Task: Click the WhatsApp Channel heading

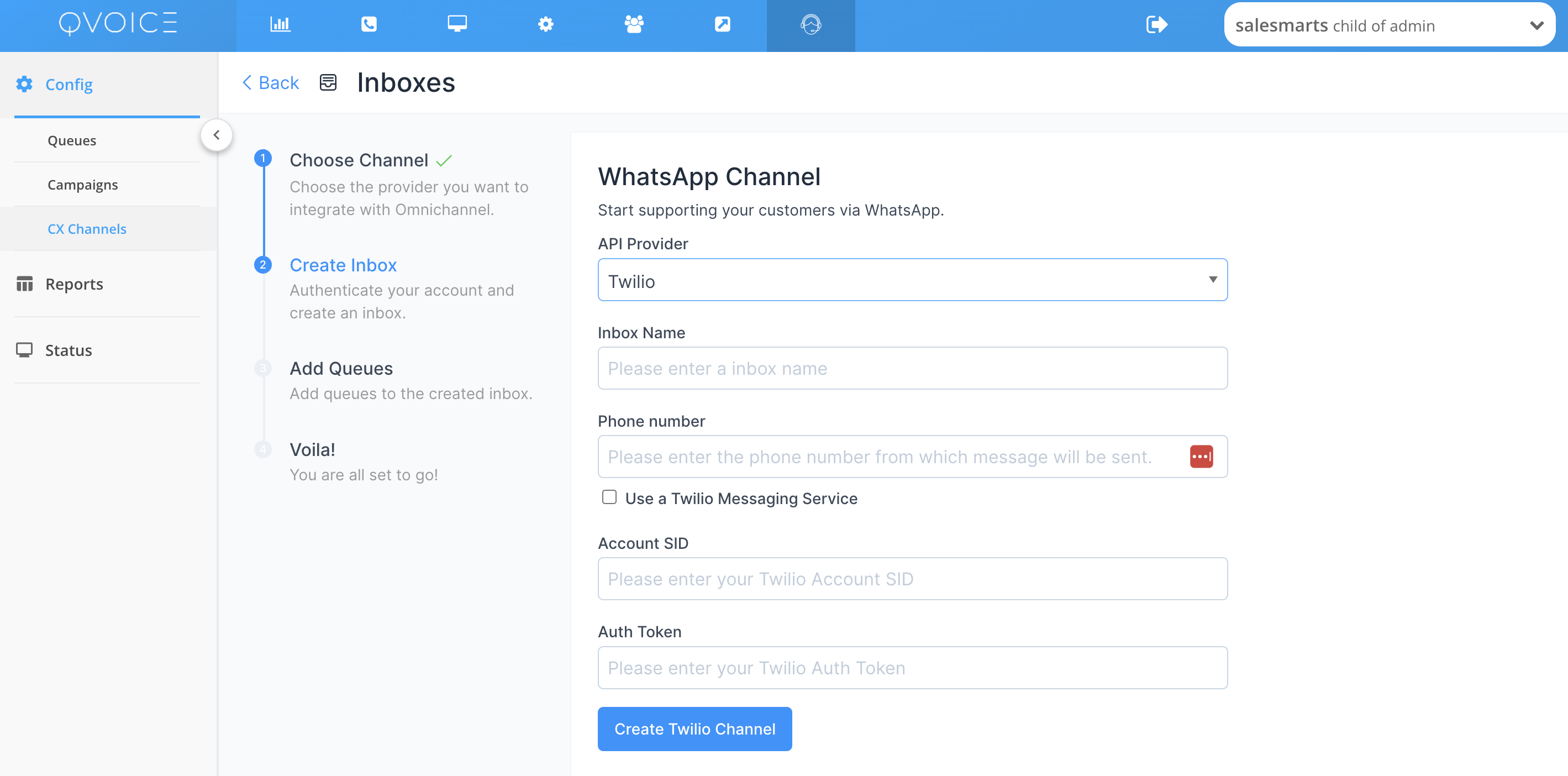Action: click(x=709, y=177)
